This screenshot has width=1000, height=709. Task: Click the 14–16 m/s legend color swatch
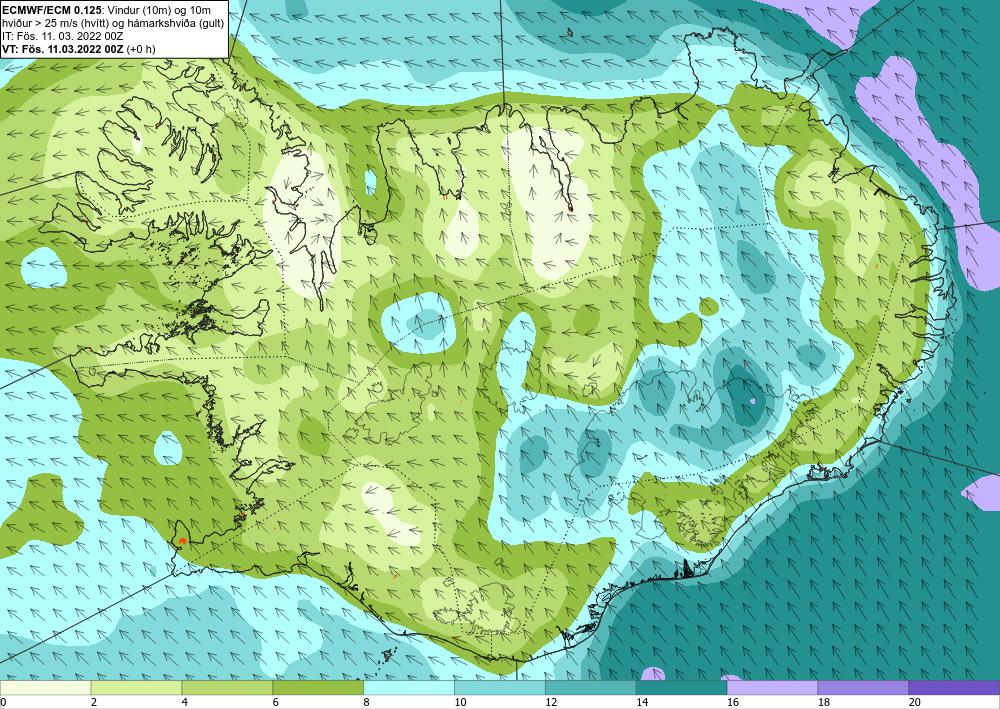tap(681, 688)
